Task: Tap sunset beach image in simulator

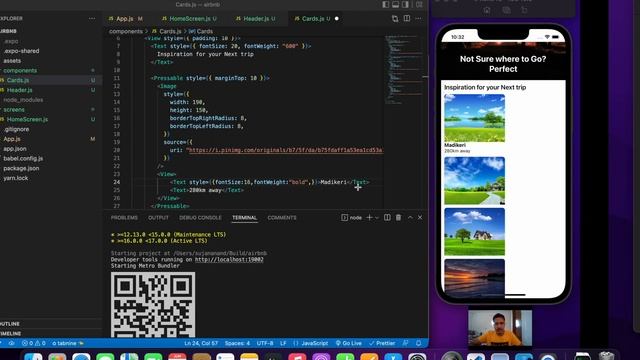Action: pyautogui.click(x=474, y=277)
